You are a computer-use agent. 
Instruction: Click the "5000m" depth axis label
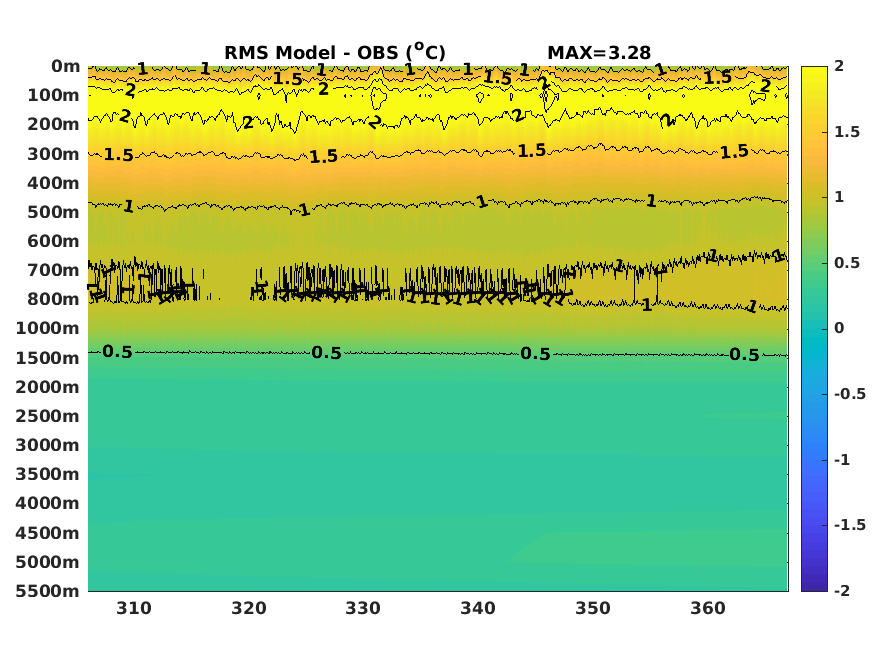tap(47, 562)
